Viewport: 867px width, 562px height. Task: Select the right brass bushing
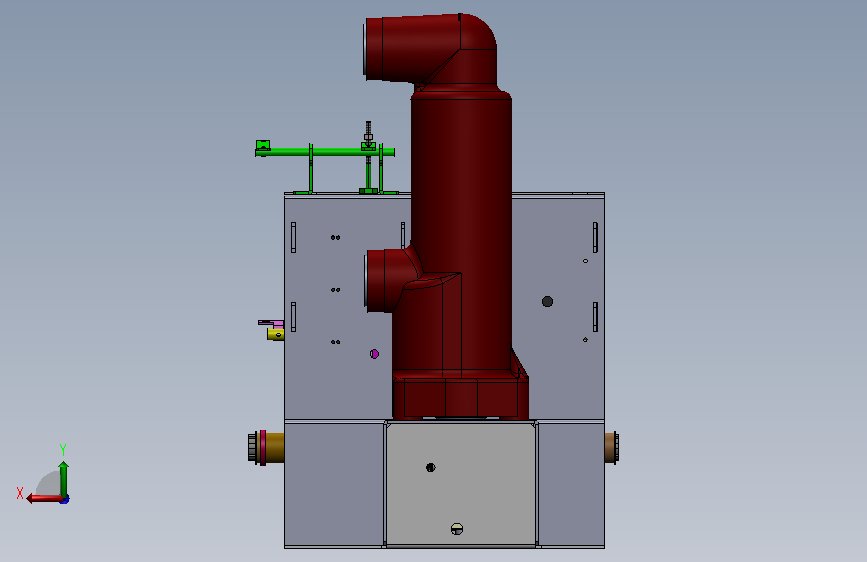[x=612, y=447]
